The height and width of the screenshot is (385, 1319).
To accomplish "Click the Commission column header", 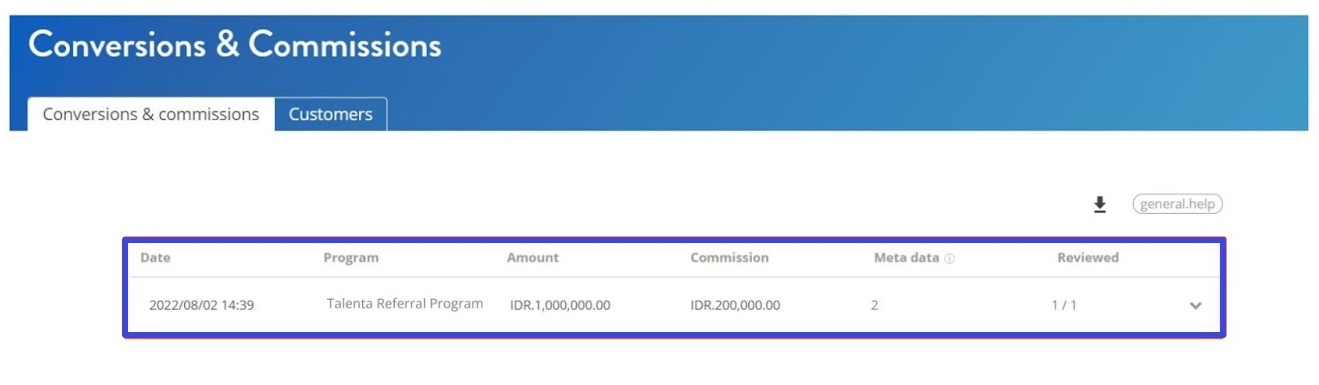I will tap(729, 257).
